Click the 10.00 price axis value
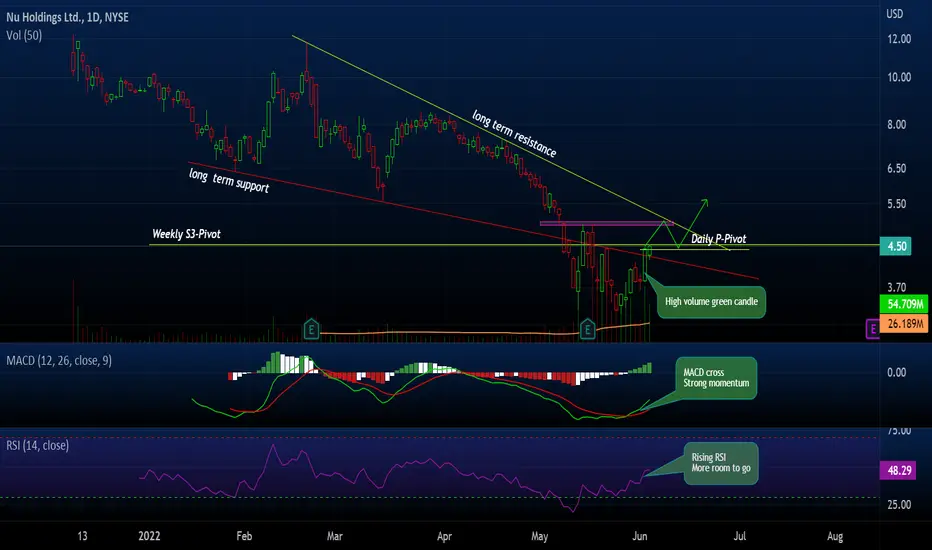This screenshot has width=932, height=550. pos(899,77)
